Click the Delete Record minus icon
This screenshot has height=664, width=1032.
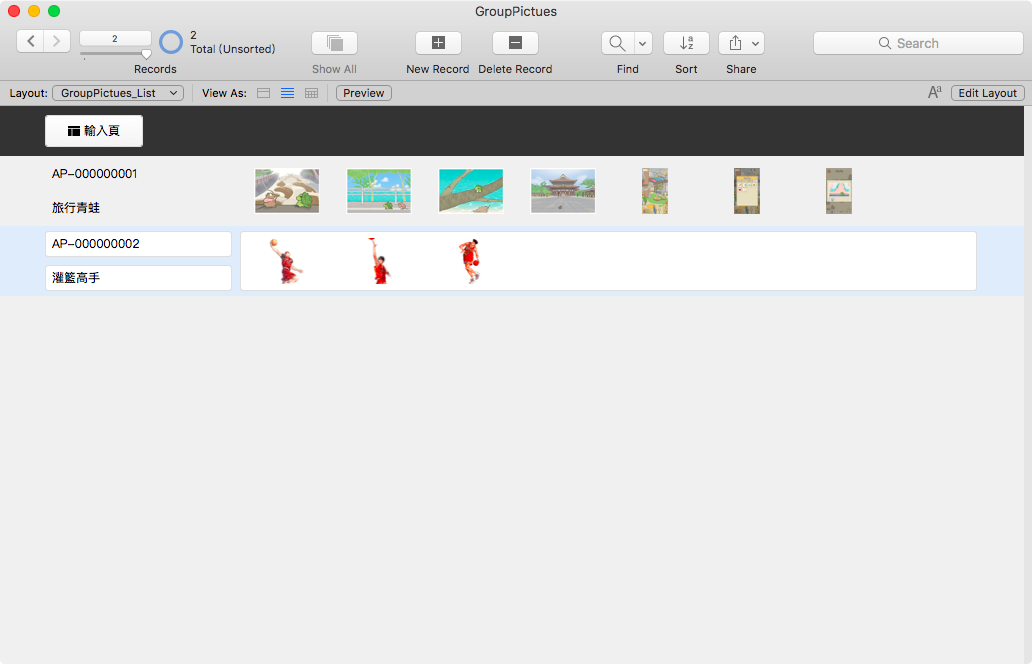[x=515, y=43]
